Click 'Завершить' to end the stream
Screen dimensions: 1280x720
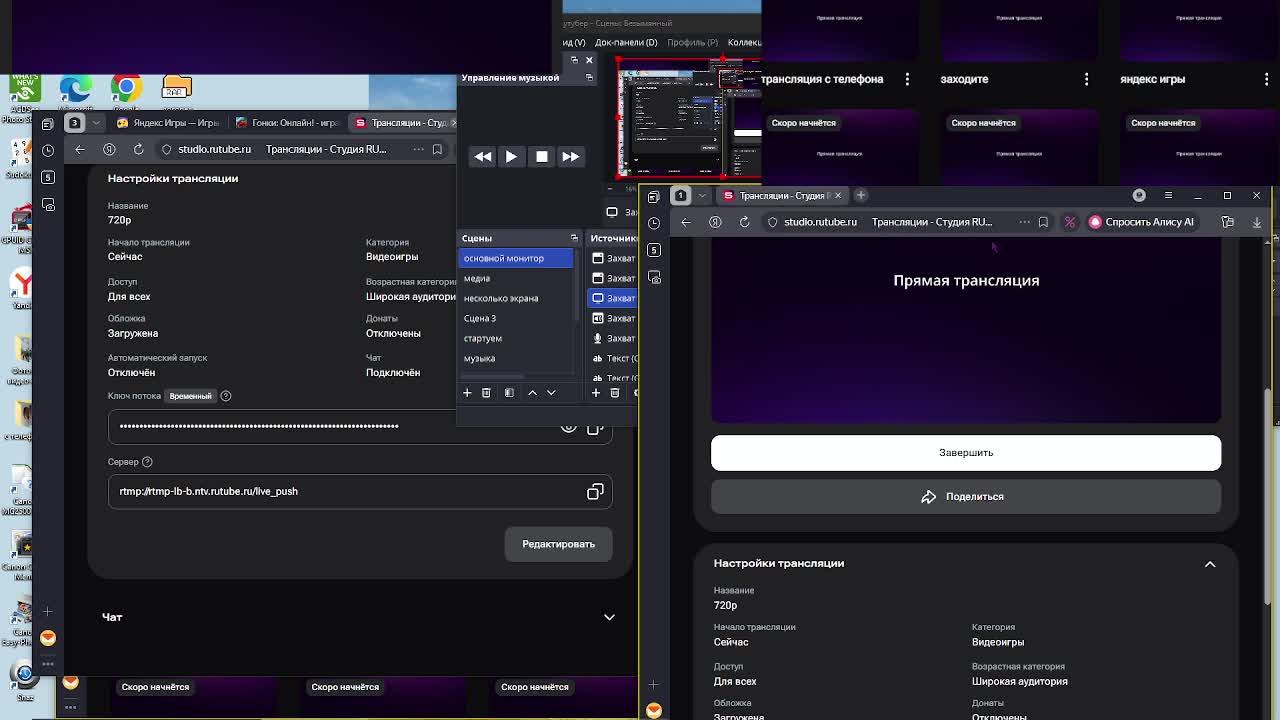point(966,453)
